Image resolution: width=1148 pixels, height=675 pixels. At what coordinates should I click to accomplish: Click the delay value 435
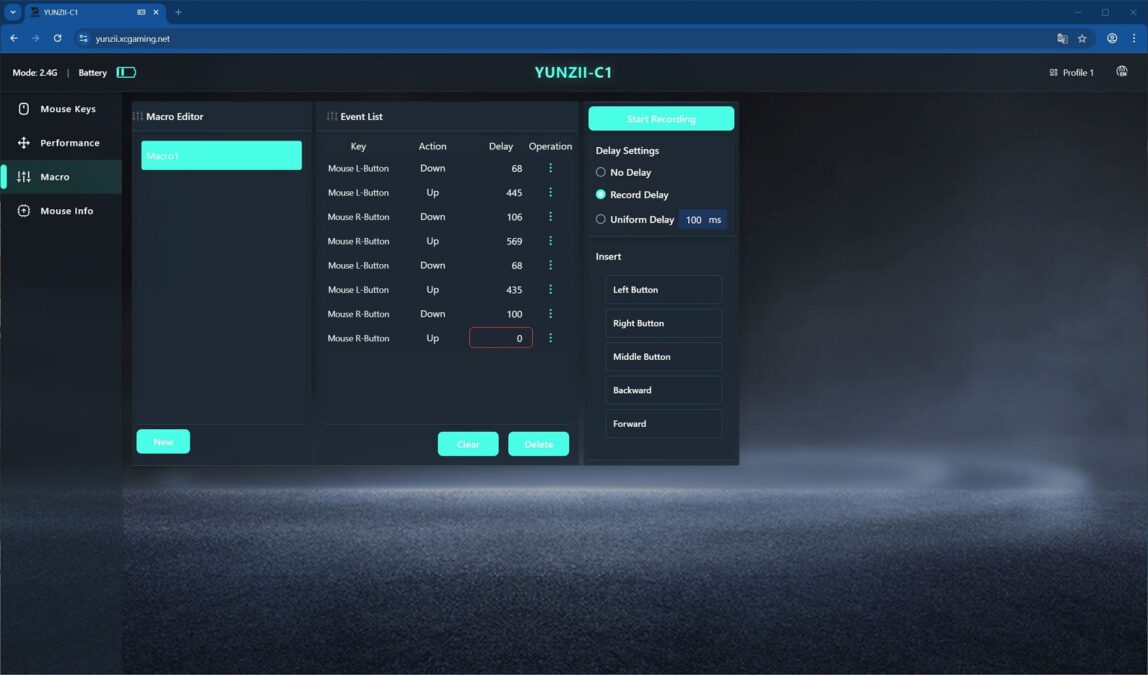[514, 290]
